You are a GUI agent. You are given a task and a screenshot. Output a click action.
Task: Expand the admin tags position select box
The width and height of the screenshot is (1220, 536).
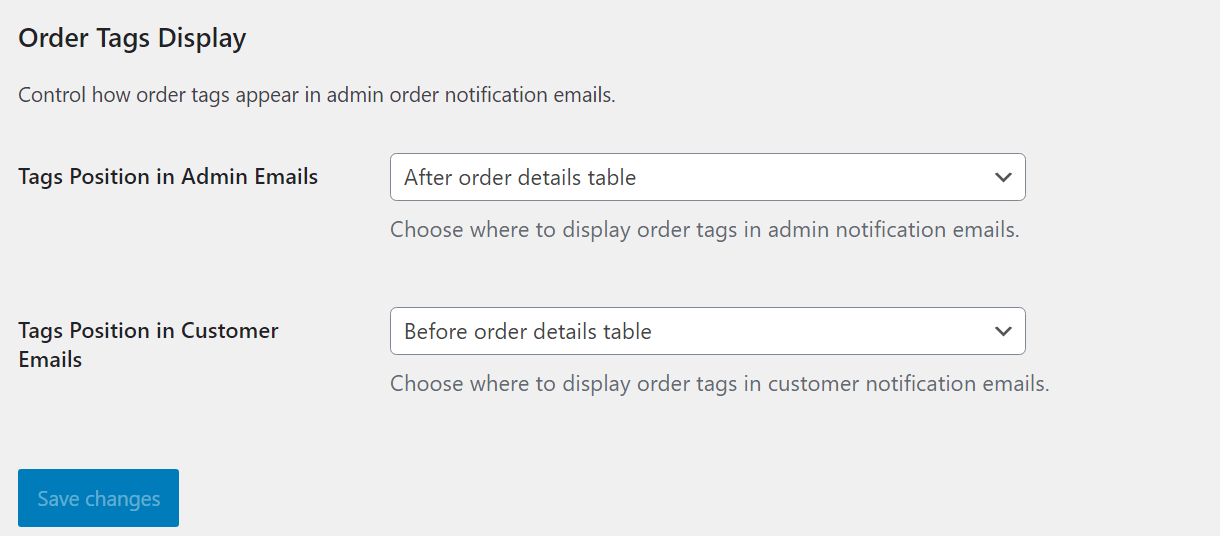[x=707, y=177]
